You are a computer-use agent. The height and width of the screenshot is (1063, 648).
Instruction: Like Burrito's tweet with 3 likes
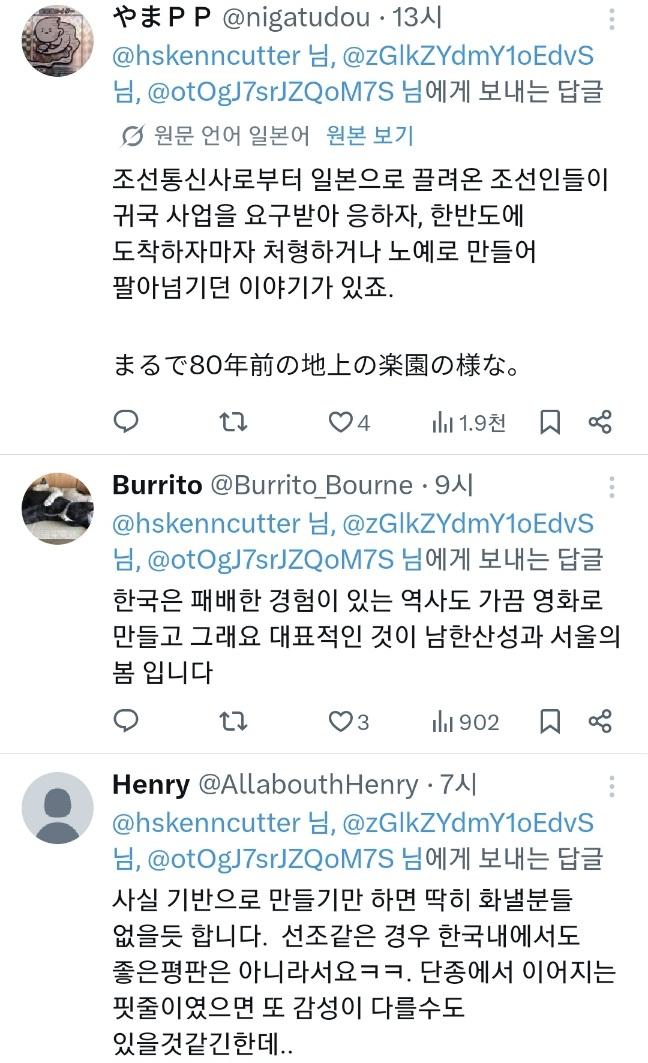point(349,721)
